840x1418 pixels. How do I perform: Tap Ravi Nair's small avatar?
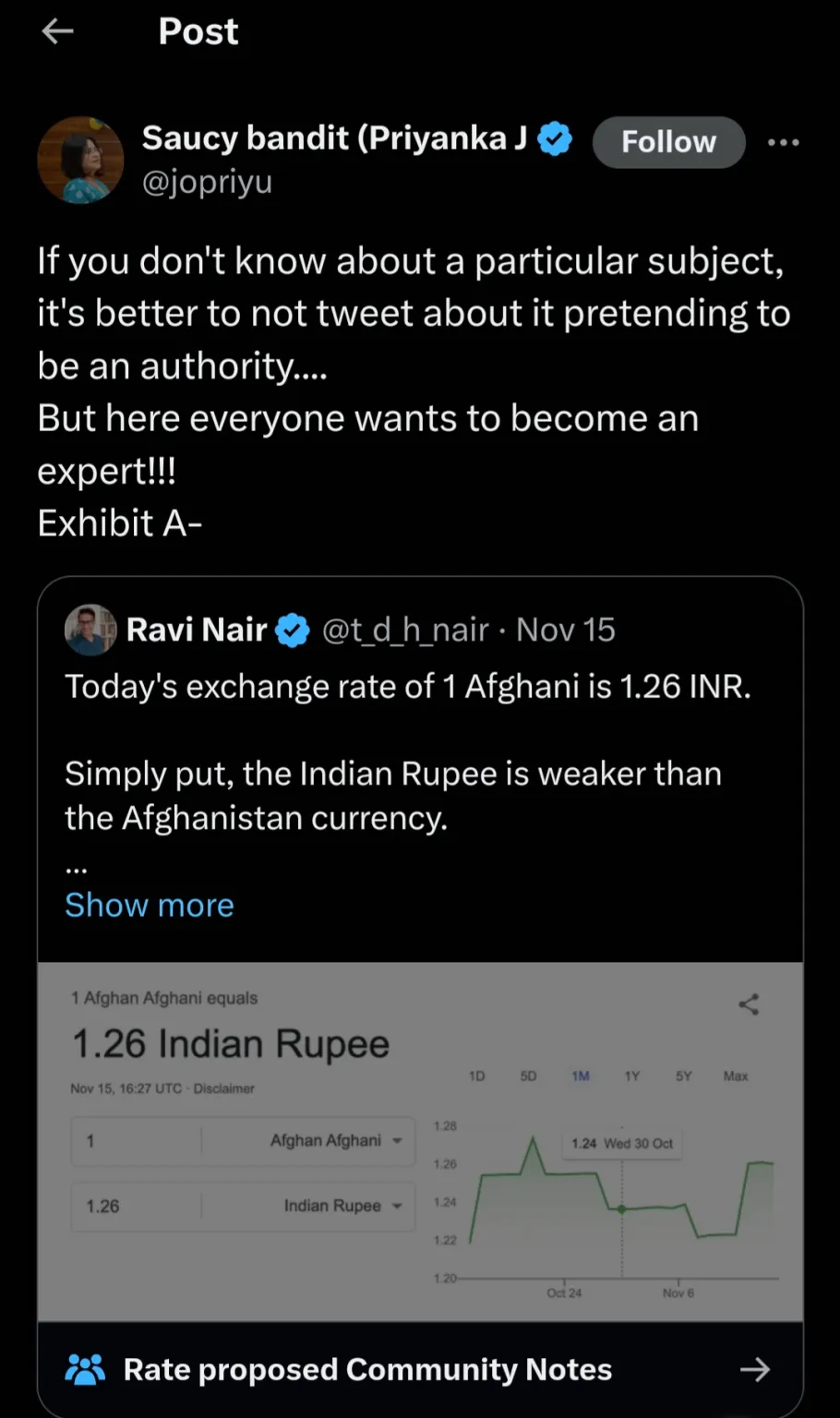point(90,630)
